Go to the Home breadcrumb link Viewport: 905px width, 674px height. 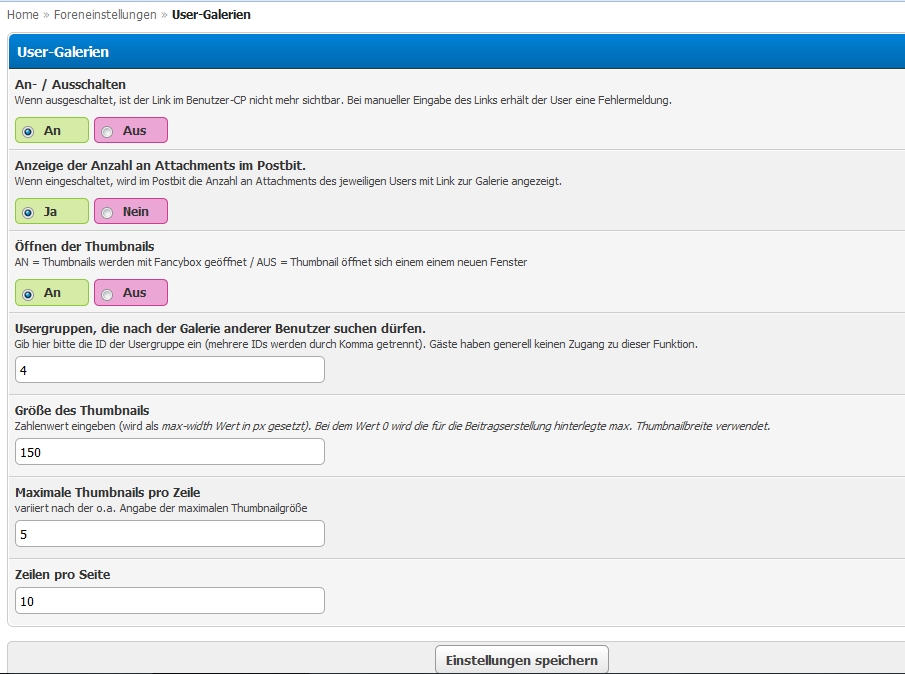click(23, 14)
